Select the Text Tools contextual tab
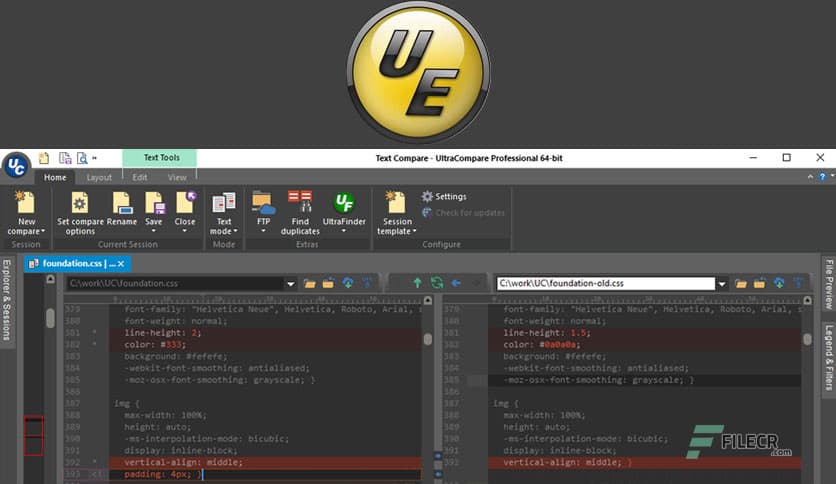The width and height of the screenshot is (836, 484). point(160,158)
